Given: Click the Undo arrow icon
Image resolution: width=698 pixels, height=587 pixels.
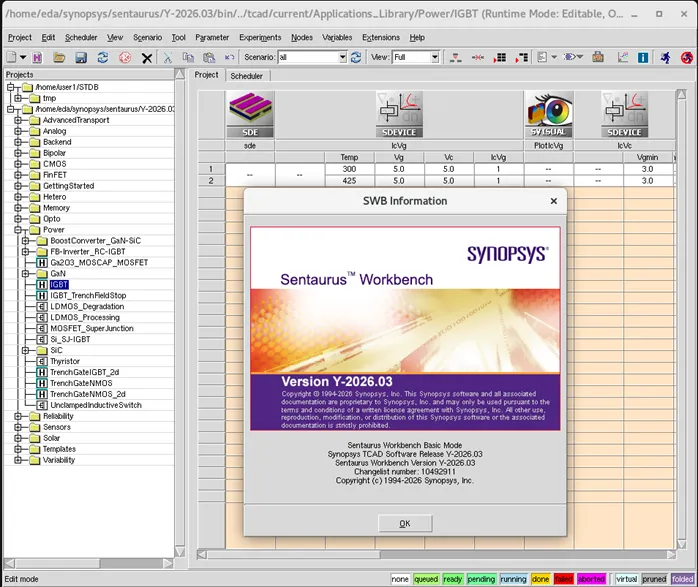Looking at the screenshot, I should click(229, 57).
